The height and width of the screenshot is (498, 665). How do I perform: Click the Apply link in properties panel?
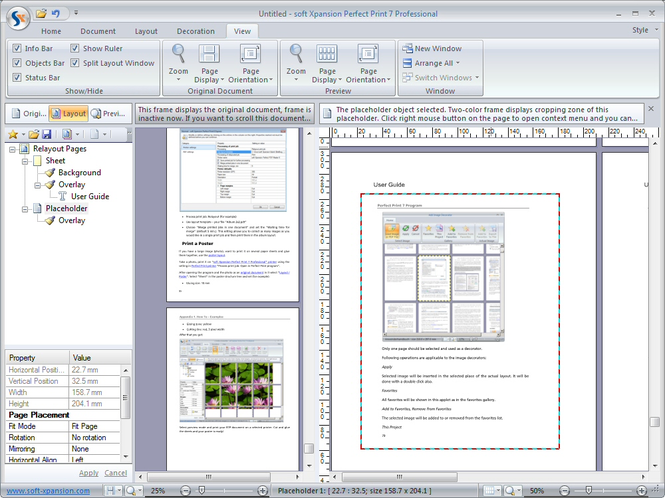(89, 473)
